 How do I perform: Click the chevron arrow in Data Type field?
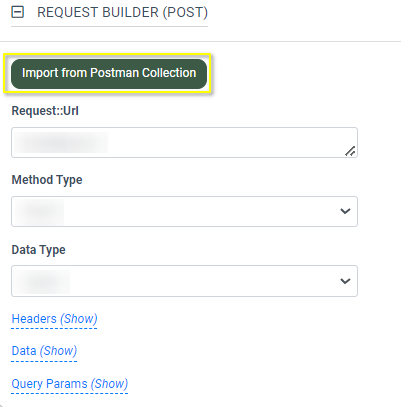pyautogui.click(x=345, y=281)
